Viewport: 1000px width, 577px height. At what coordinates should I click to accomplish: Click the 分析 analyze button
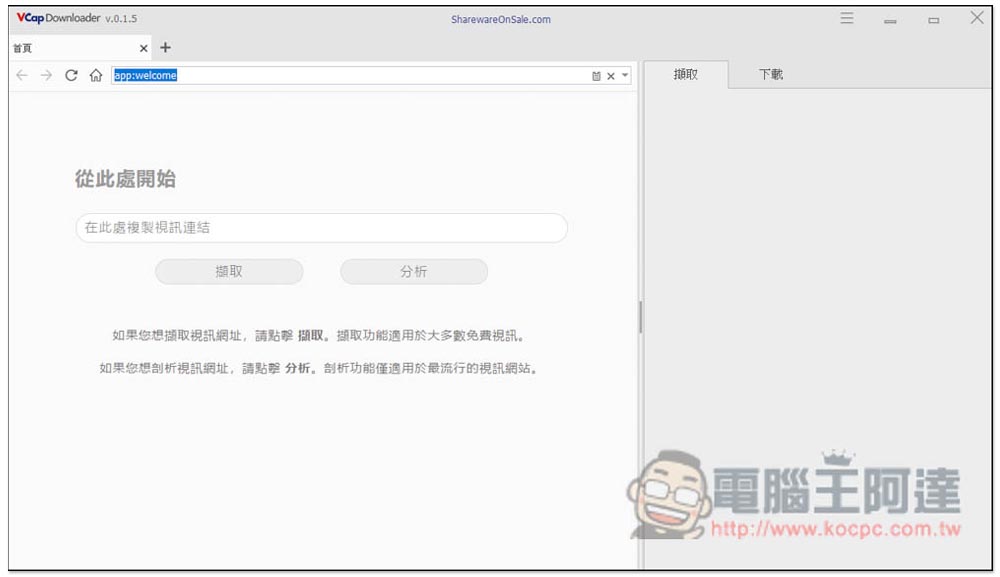[414, 272]
